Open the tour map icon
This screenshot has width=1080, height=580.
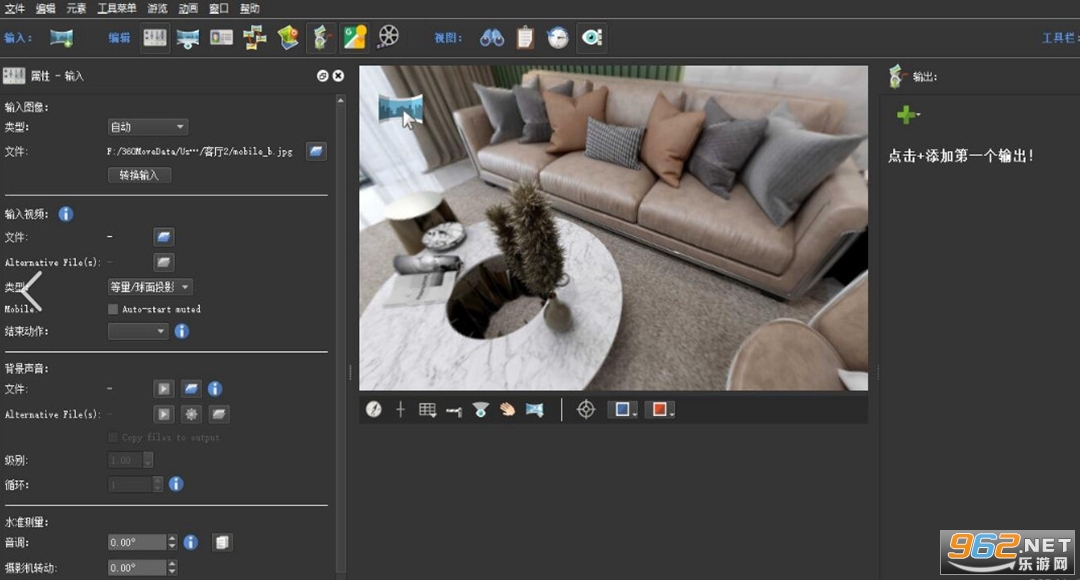(x=288, y=37)
